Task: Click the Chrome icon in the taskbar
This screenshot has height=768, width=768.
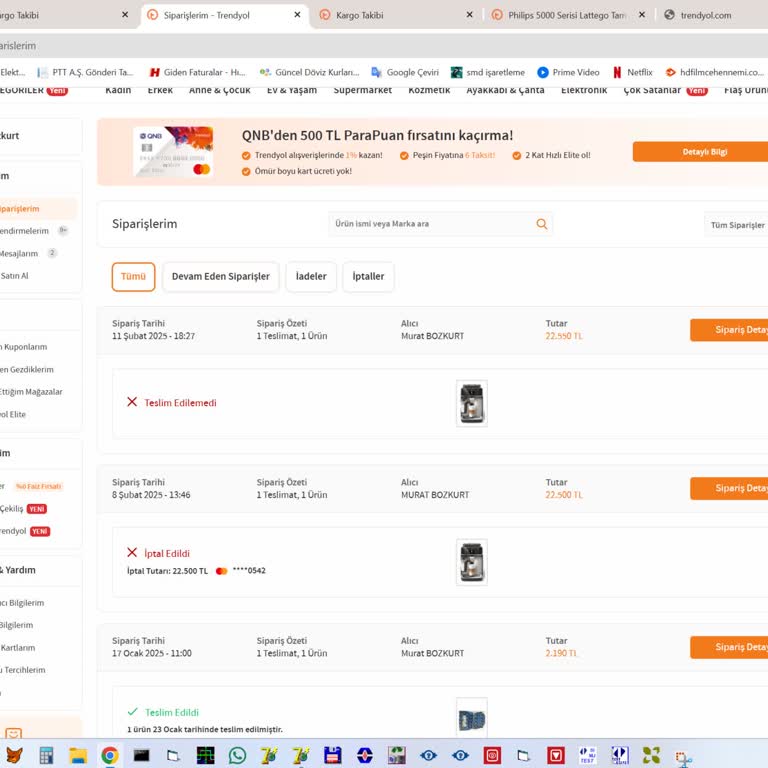Action: point(110,755)
